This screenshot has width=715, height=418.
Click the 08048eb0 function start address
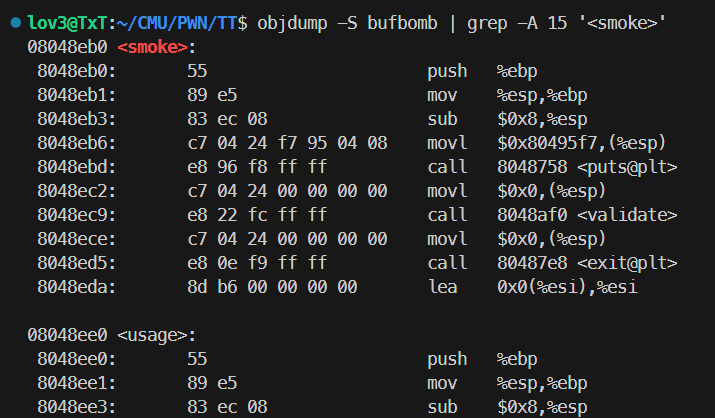[x=66, y=47]
